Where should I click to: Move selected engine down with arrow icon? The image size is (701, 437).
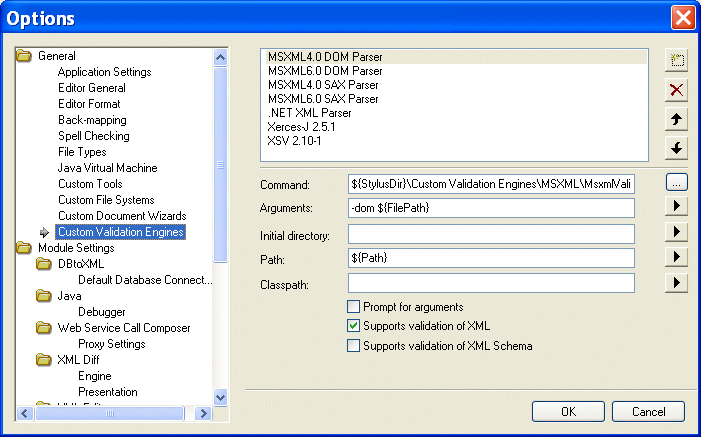677,148
